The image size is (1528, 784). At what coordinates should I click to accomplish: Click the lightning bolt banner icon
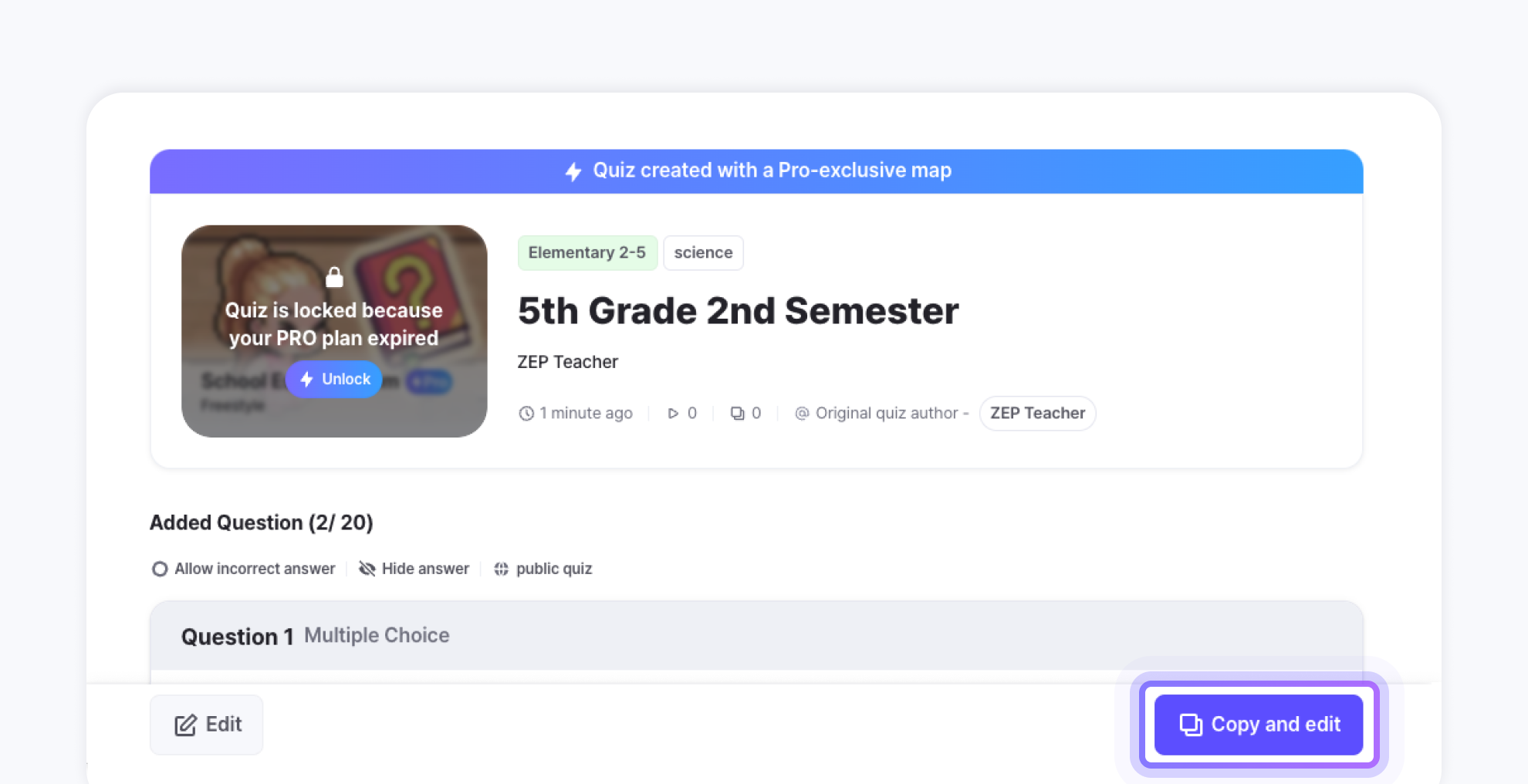click(573, 171)
